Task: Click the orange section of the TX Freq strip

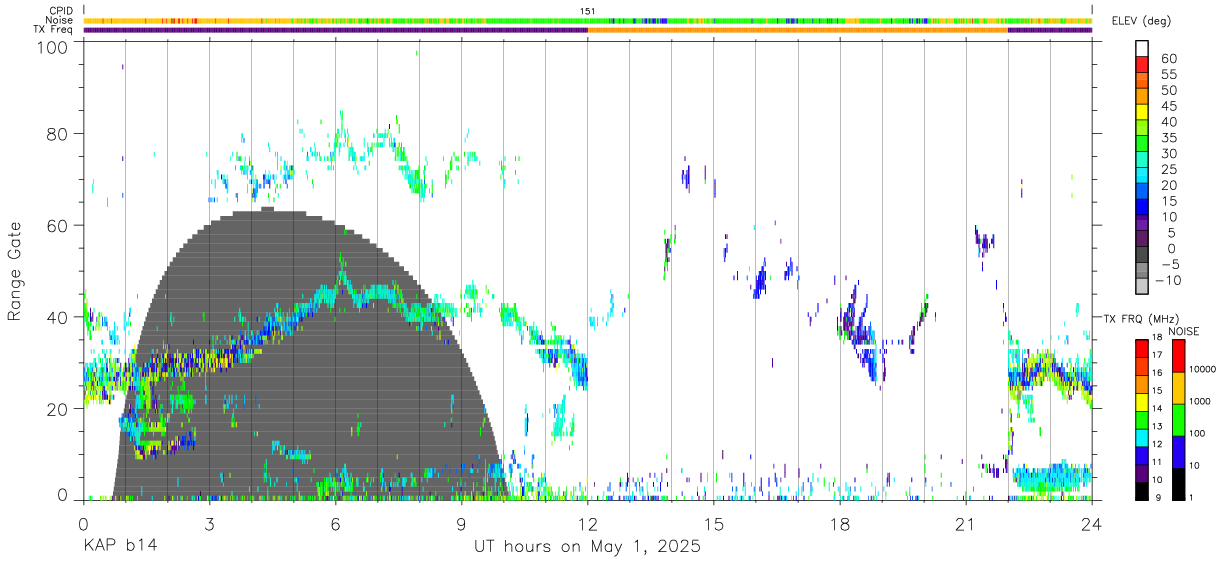Action: point(797,30)
